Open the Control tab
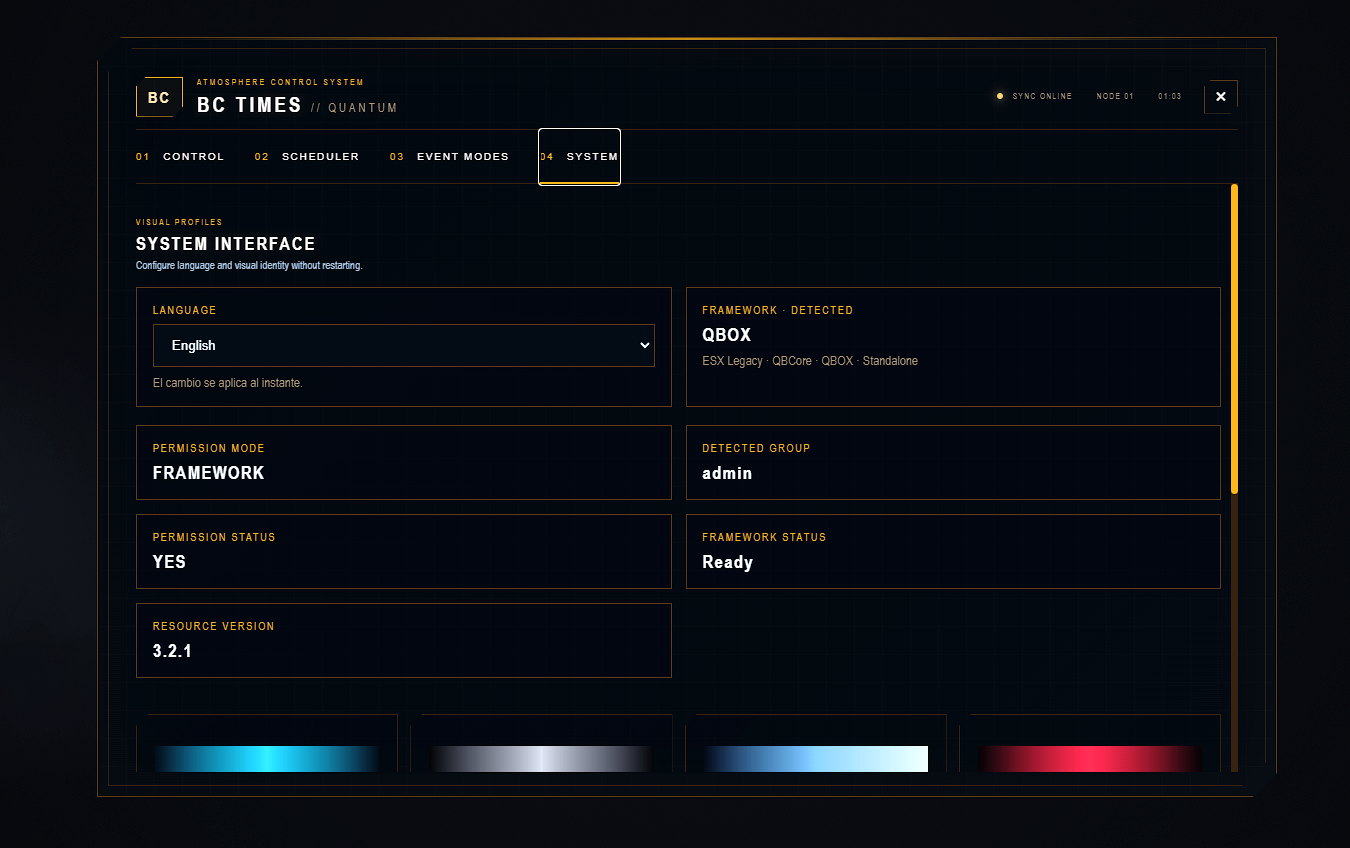Viewport: 1350px width, 848px height. point(180,157)
